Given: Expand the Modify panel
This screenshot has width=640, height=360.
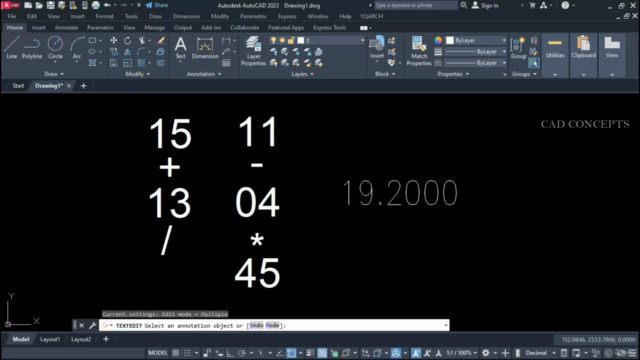Looking at the screenshot, I should 138,74.
